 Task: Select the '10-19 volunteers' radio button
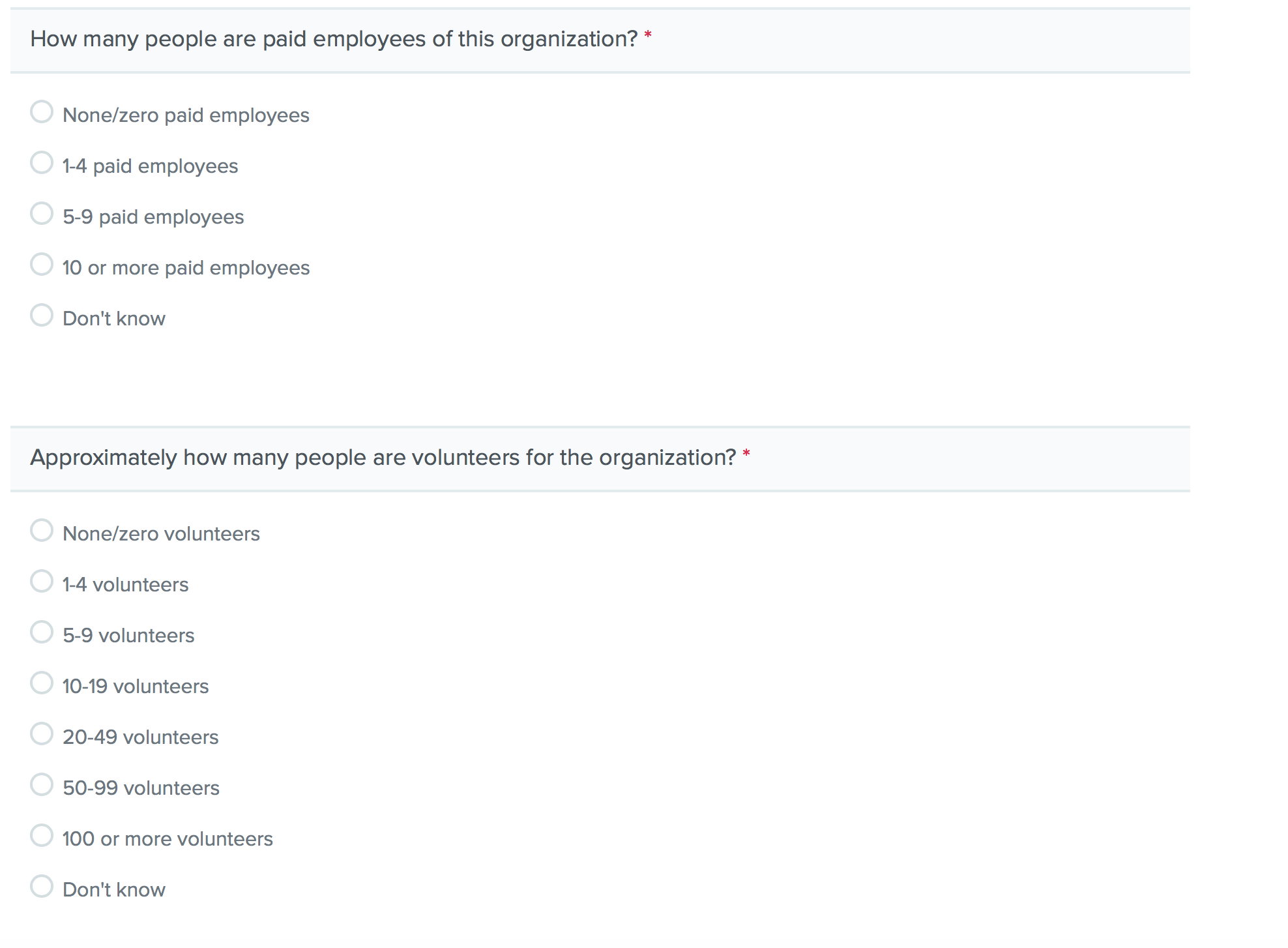click(42, 683)
